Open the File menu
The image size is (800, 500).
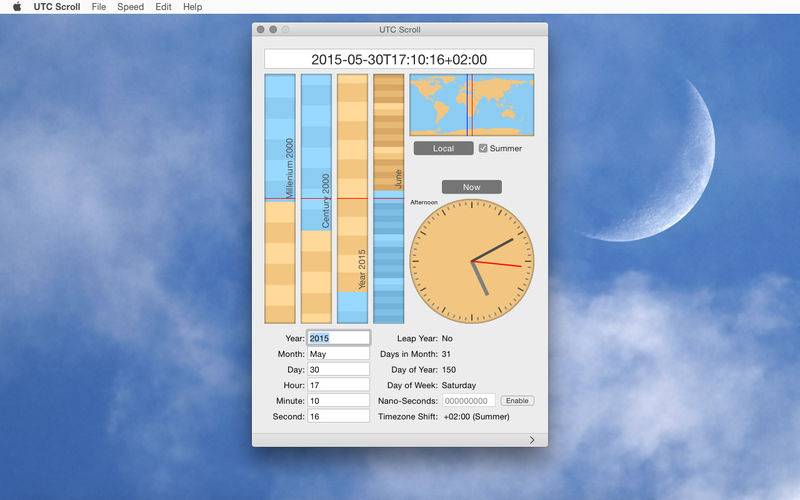[99, 7]
